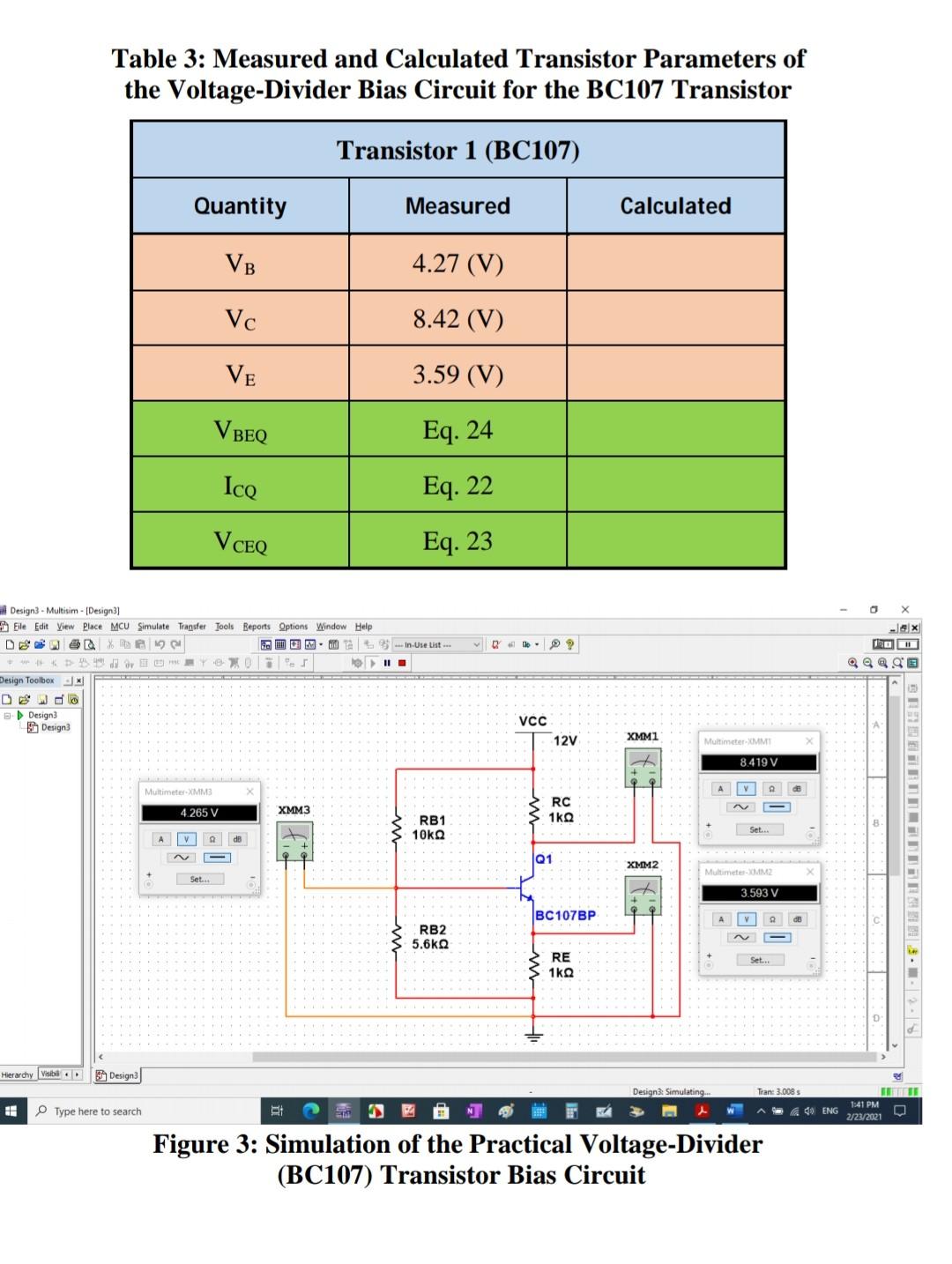Click the Print icon on the toolbar
This screenshot has height=1264, width=952.
click(73, 644)
